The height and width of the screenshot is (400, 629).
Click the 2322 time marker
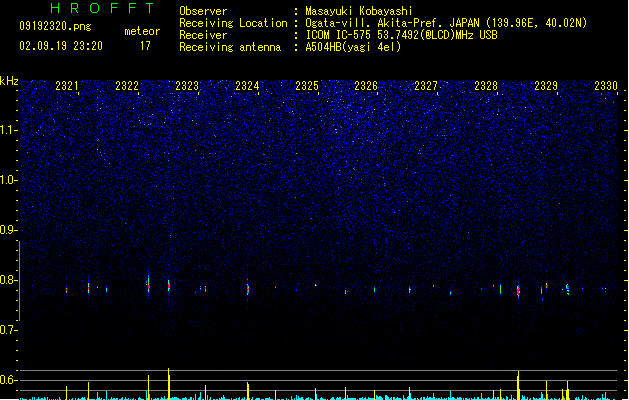click(127, 86)
